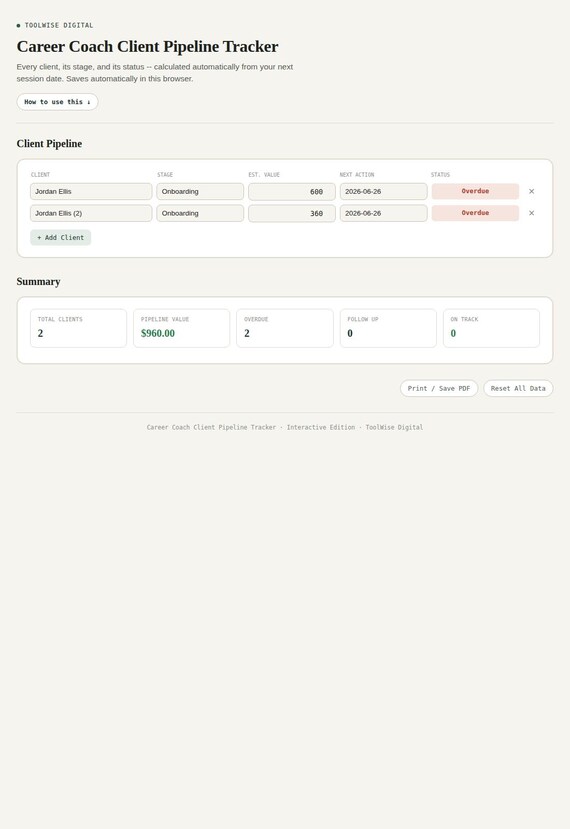Screen dimensions: 570x829
Task: Open the How to use this guide
Action: [x=57, y=102]
